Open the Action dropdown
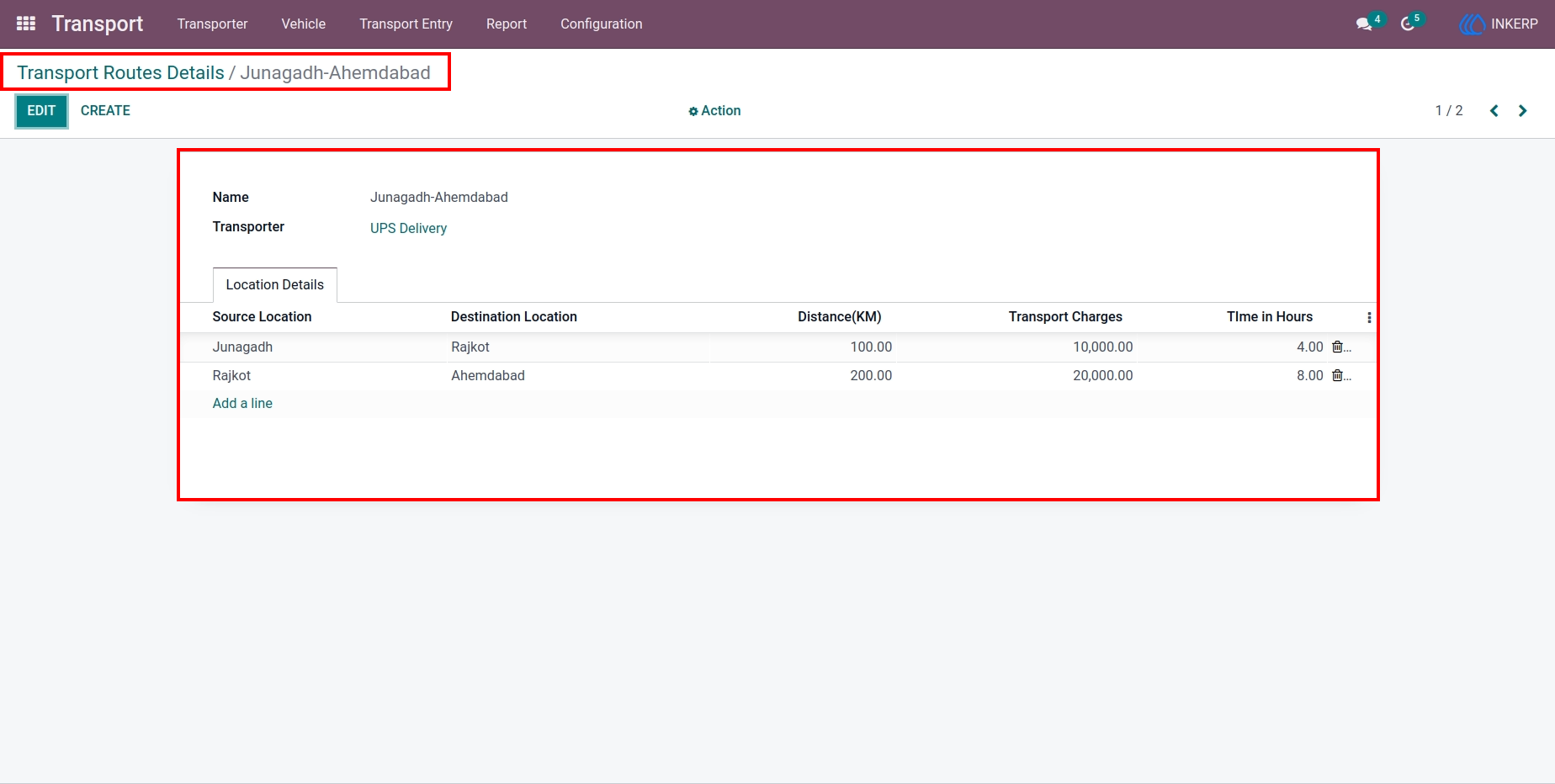This screenshot has width=1555, height=784. tap(714, 111)
